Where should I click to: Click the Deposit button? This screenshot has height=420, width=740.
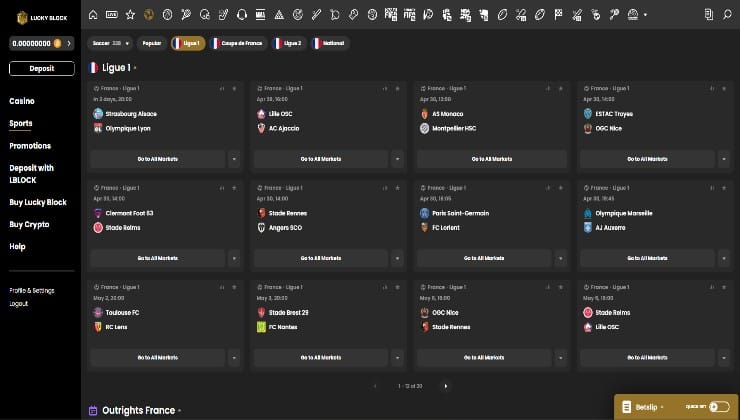click(42, 68)
